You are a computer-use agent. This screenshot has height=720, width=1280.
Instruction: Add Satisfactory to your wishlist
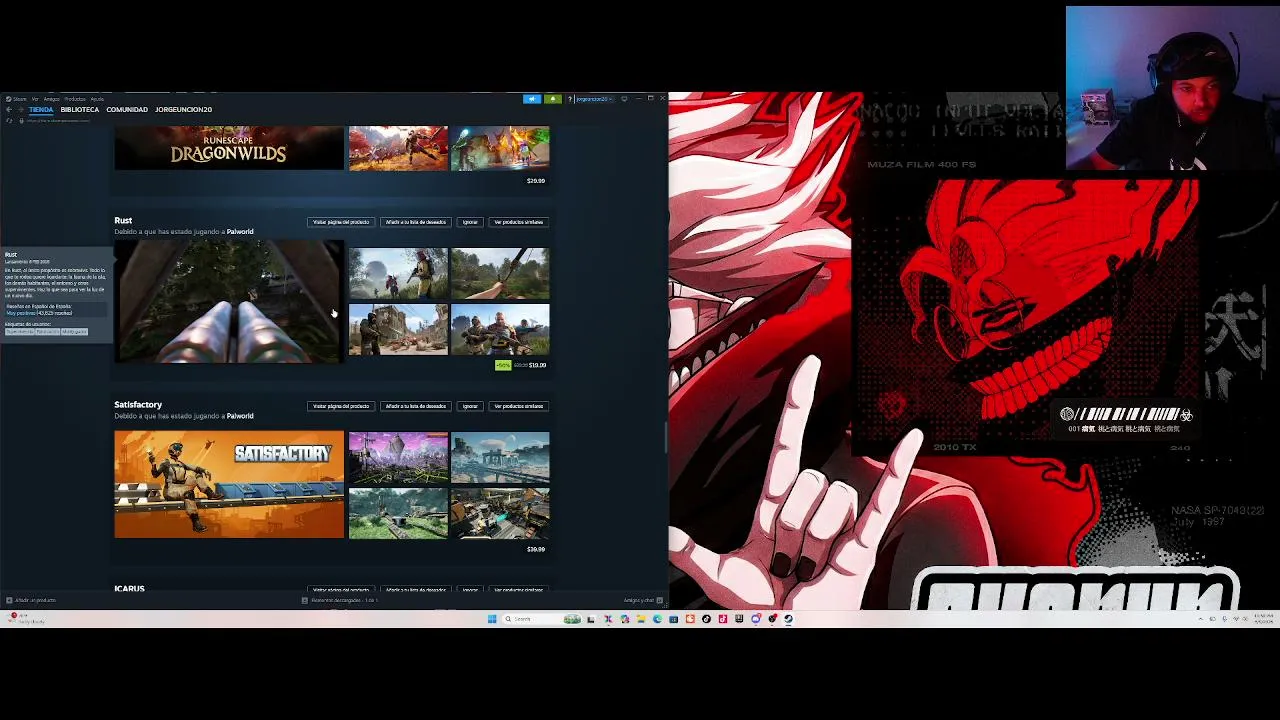tap(416, 406)
